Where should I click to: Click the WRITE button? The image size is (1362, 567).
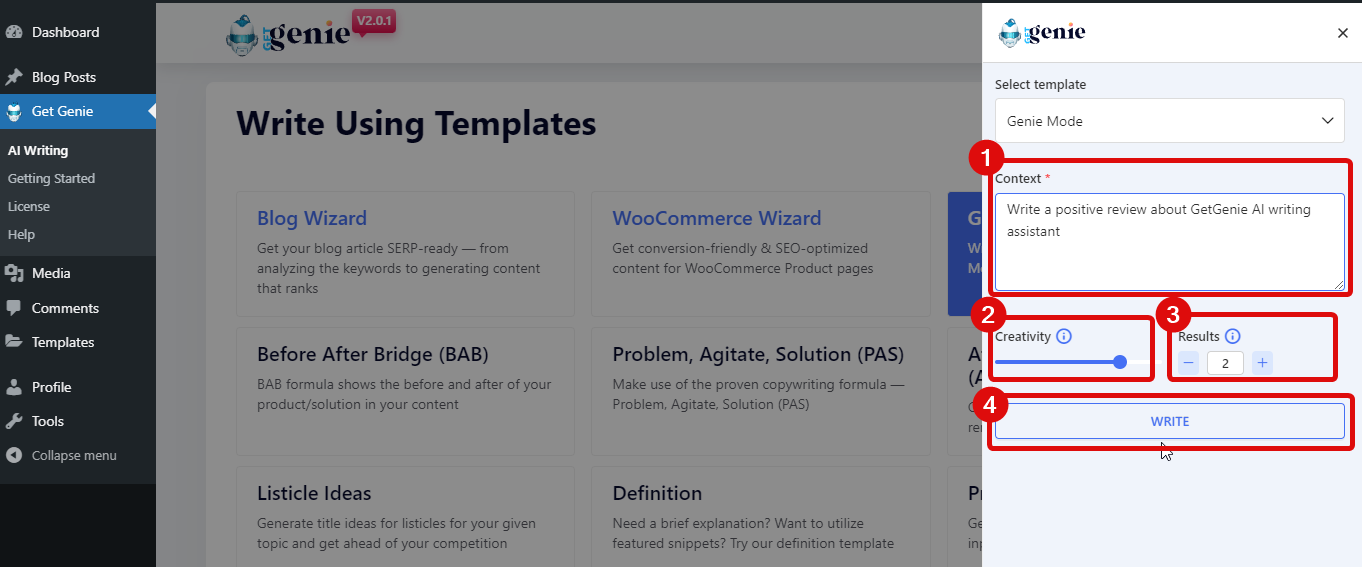click(x=1169, y=421)
